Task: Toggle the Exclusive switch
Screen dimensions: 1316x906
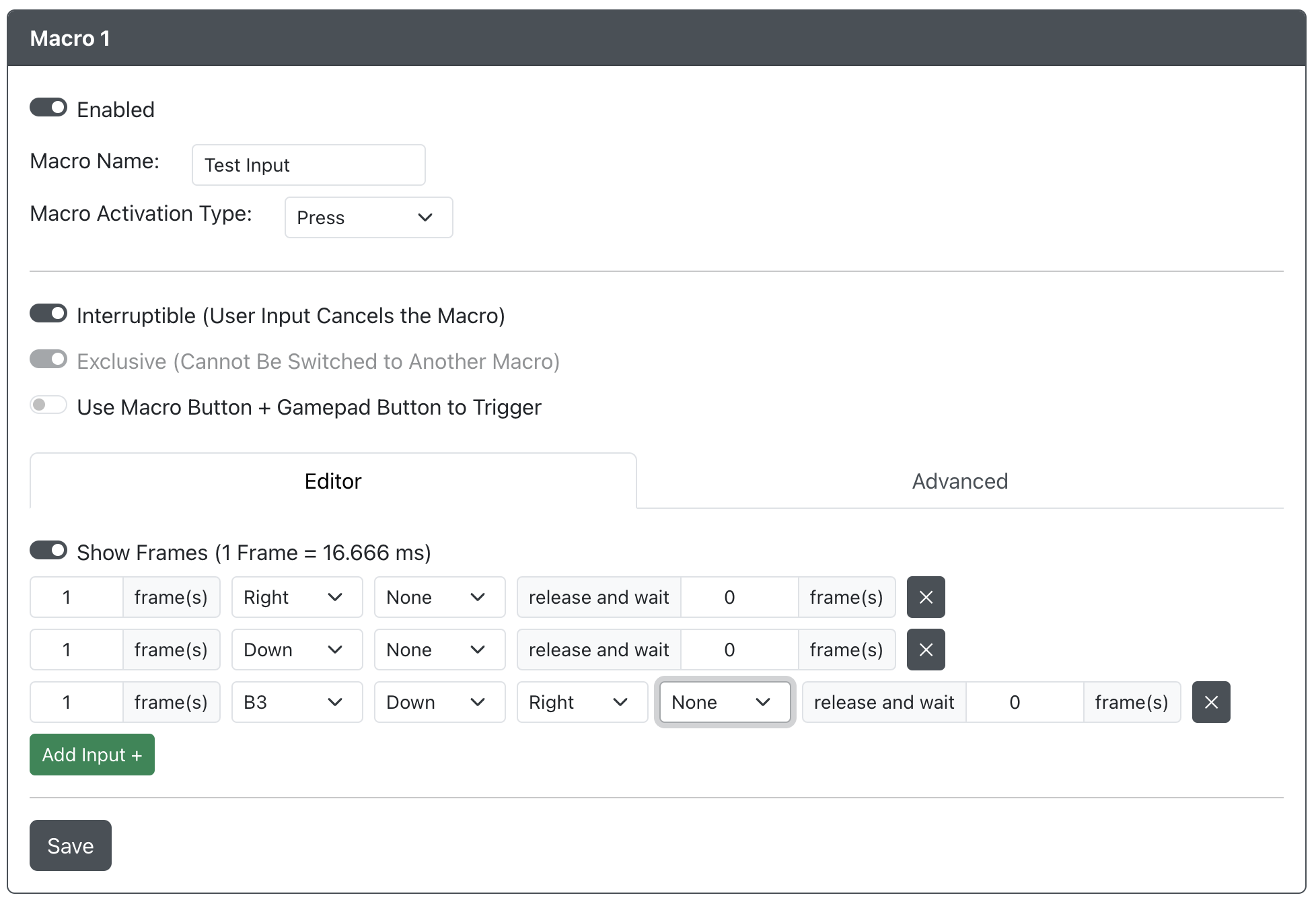Action: coord(48,359)
